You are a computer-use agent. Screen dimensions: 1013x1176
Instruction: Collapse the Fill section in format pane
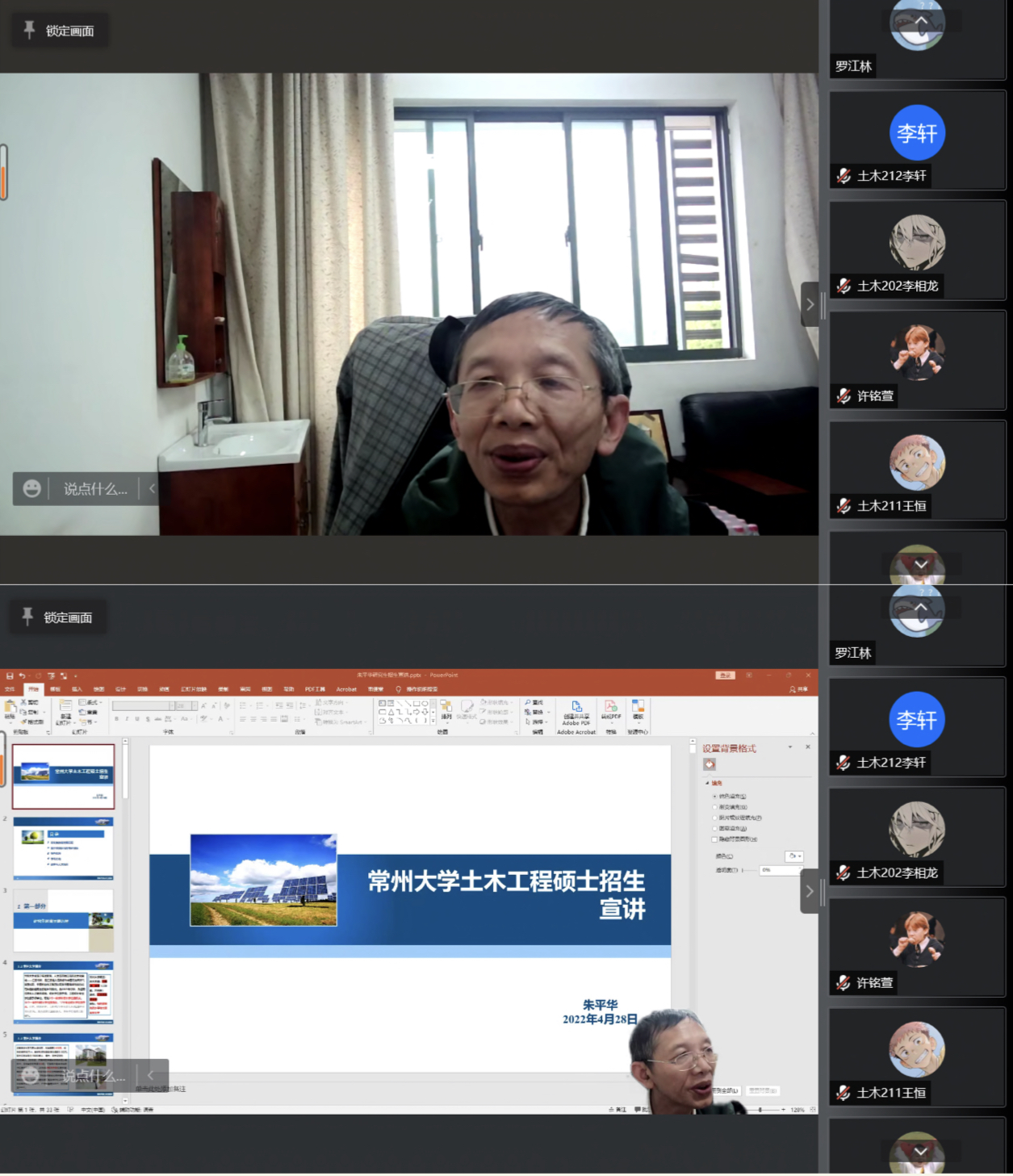click(708, 783)
